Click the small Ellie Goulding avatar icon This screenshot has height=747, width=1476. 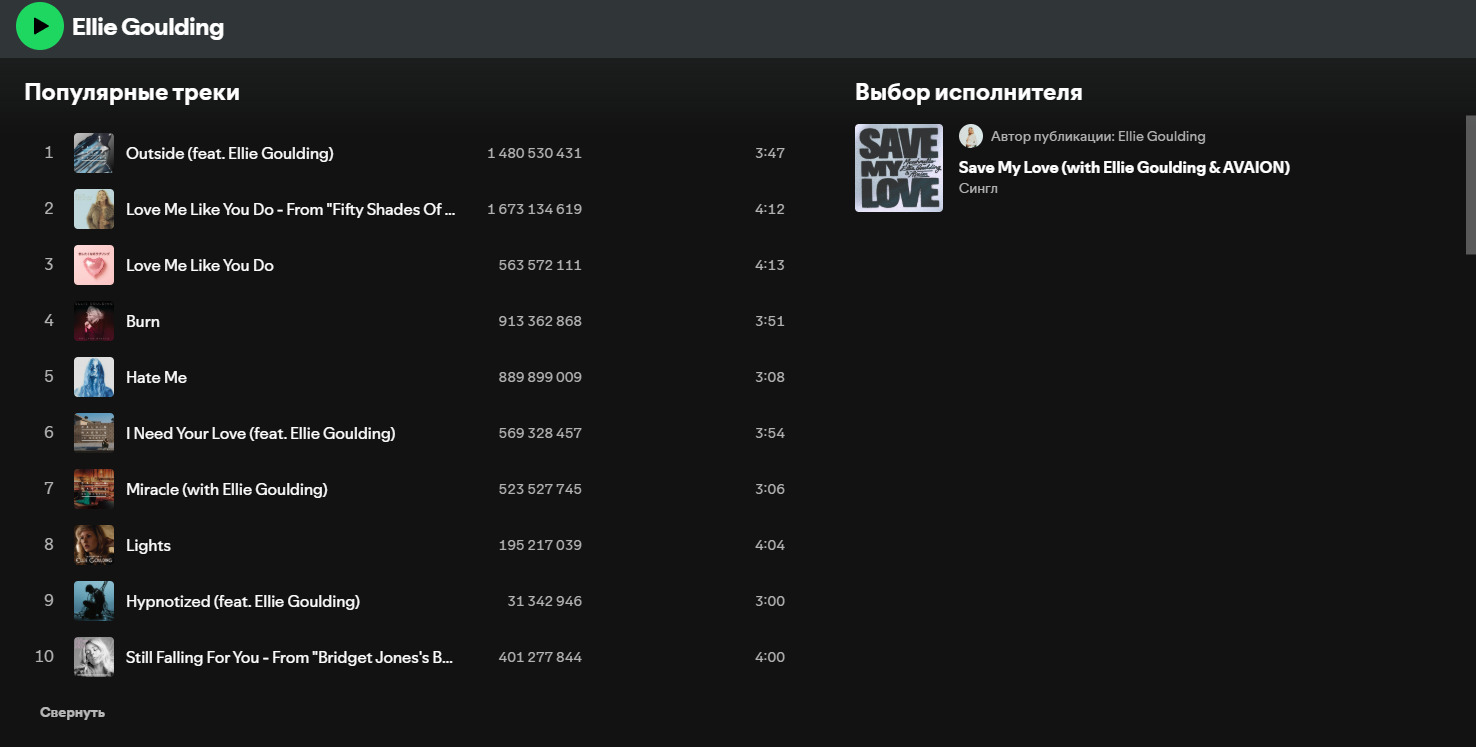(970, 136)
